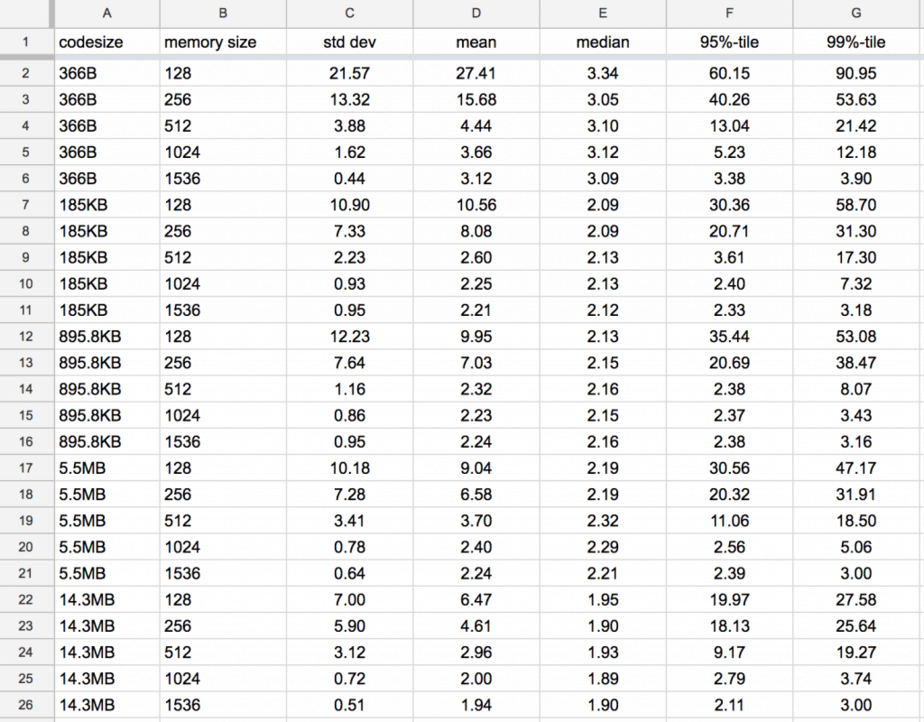Click the 'memory size' header cell
Image resolution: width=924 pixels, height=722 pixels.
[x=222, y=42]
